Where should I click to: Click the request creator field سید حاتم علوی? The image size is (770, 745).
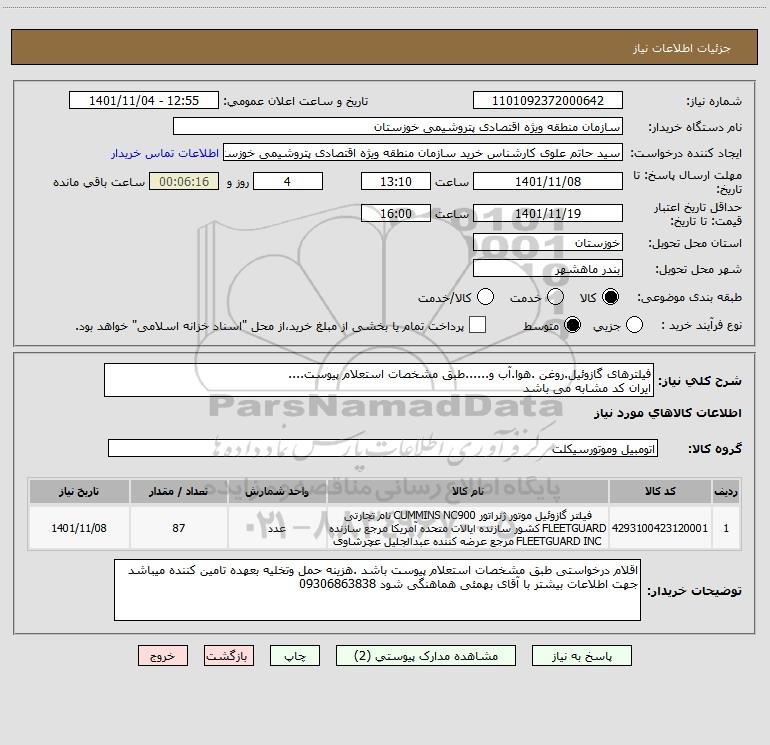423,153
